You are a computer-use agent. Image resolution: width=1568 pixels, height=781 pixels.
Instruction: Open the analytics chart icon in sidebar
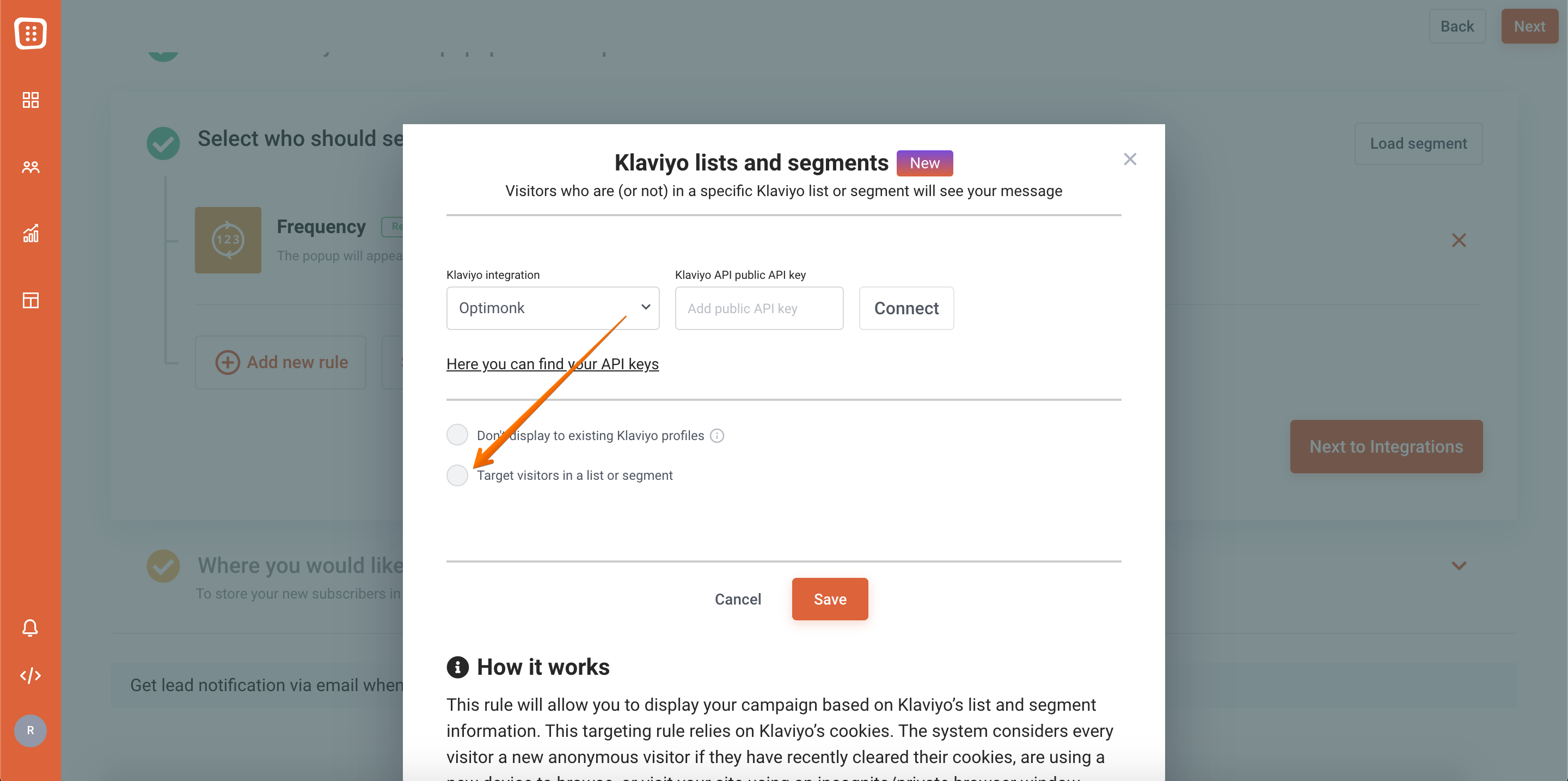[30, 233]
